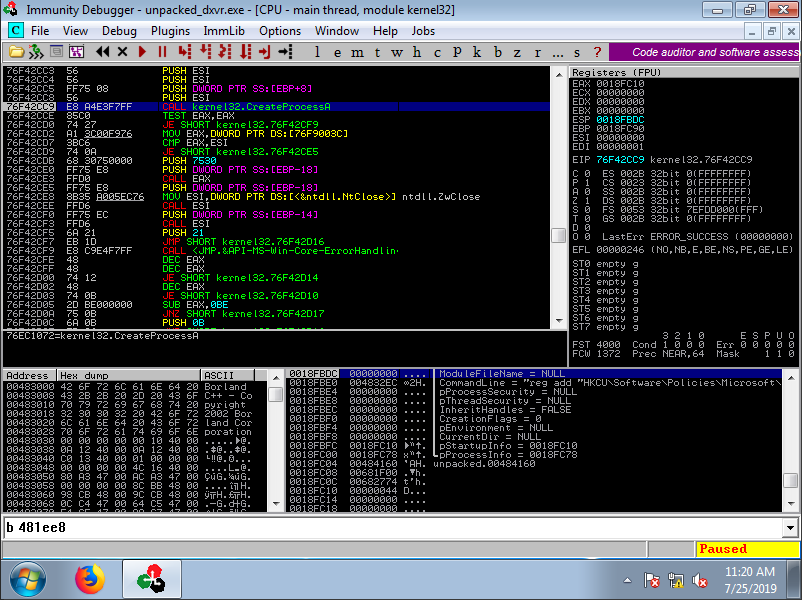Open the Help menu
The height and width of the screenshot is (600, 802).
(385, 31)
